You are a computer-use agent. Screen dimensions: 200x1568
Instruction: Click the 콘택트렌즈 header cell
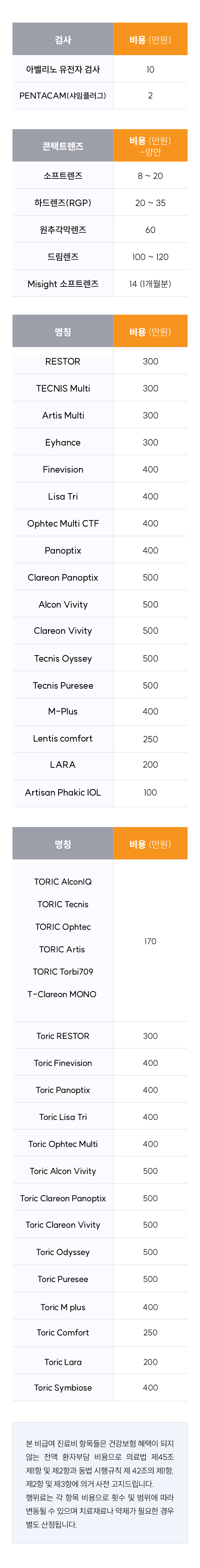[62, 146]
